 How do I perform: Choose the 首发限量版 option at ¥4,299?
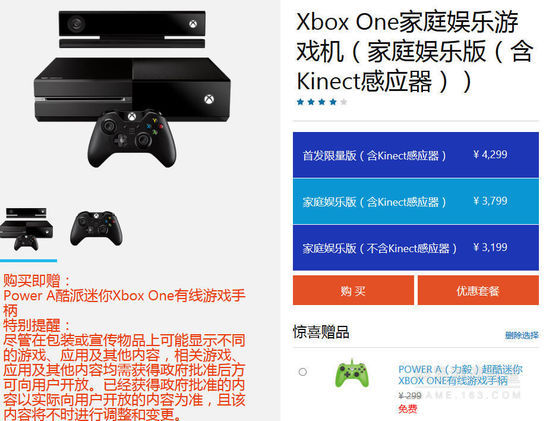click(416, 155)
